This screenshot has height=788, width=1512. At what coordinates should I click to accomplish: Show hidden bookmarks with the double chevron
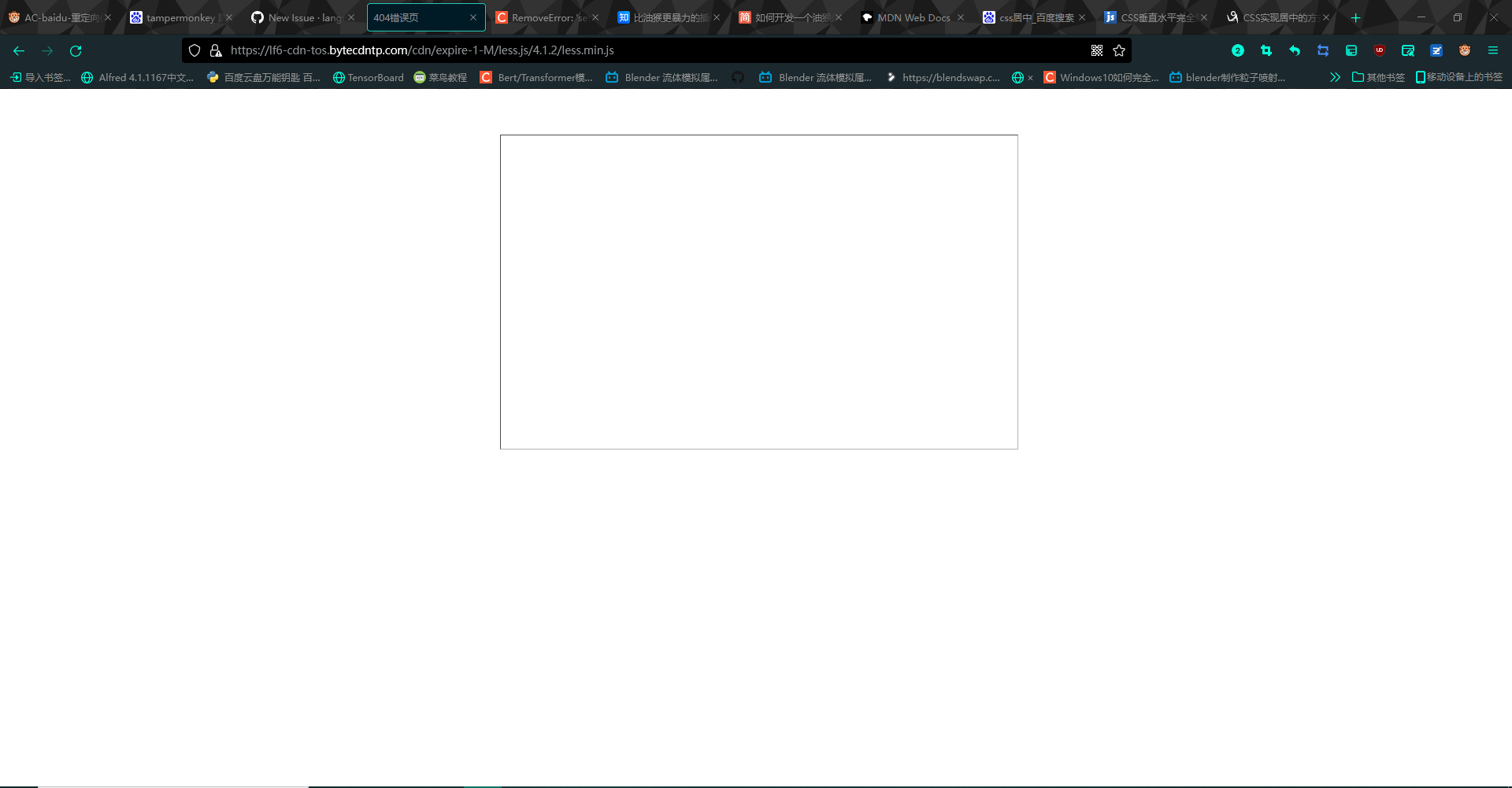(x=1336, y=77)
